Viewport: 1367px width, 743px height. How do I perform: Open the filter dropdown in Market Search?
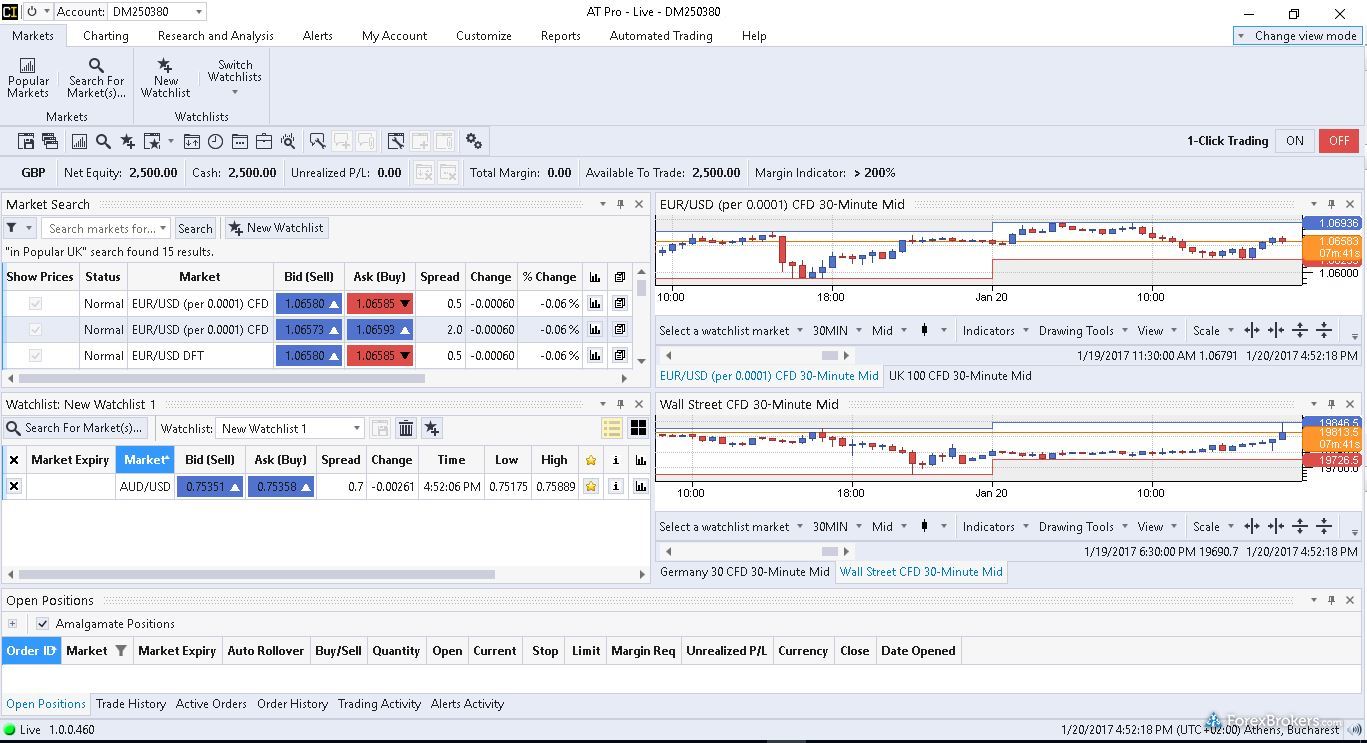click(19, 228)
